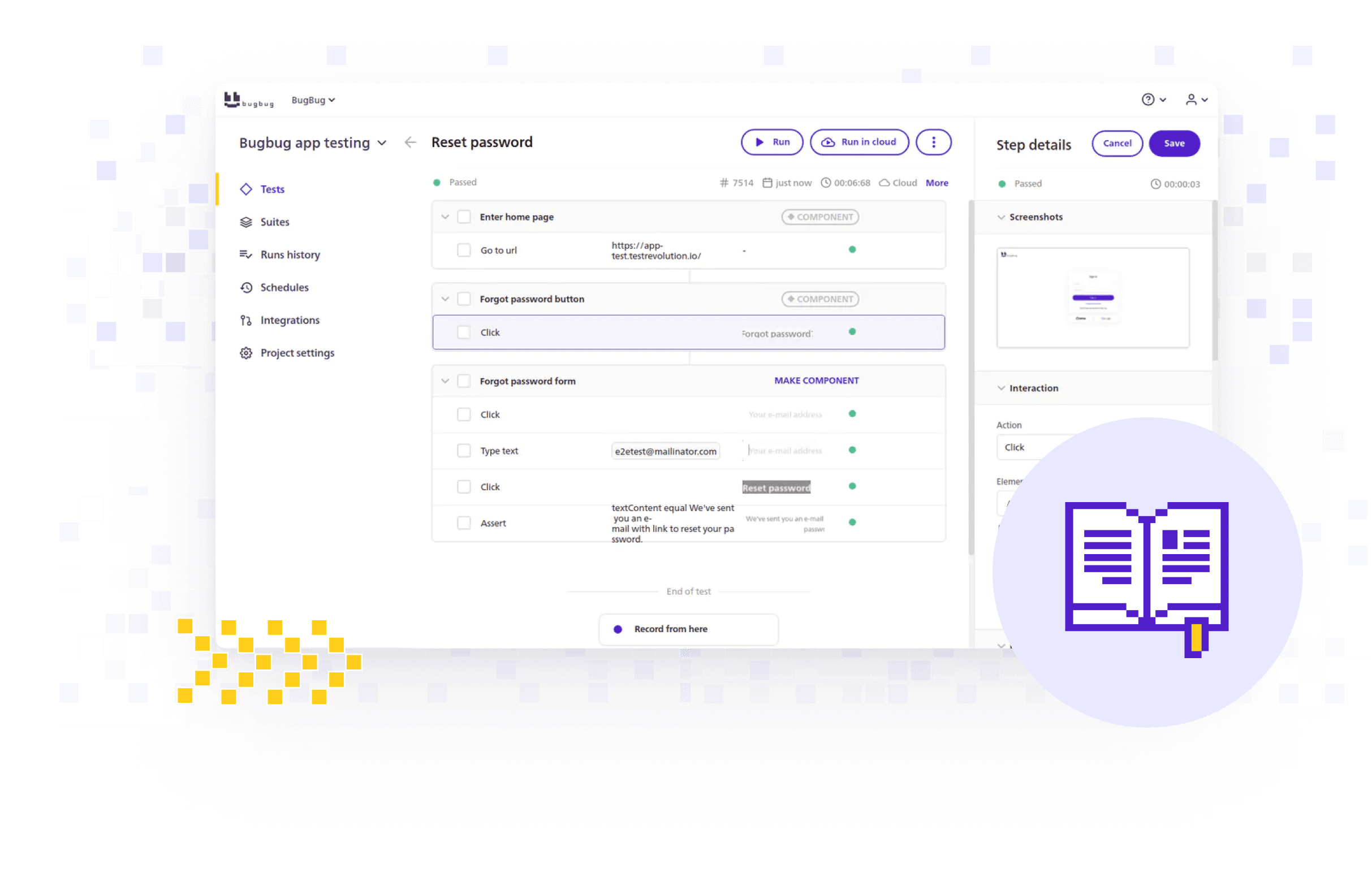This screenshot has width=1372, height=873.
Task: Collapse the Screenshots section
Action: pos(1000,217)
